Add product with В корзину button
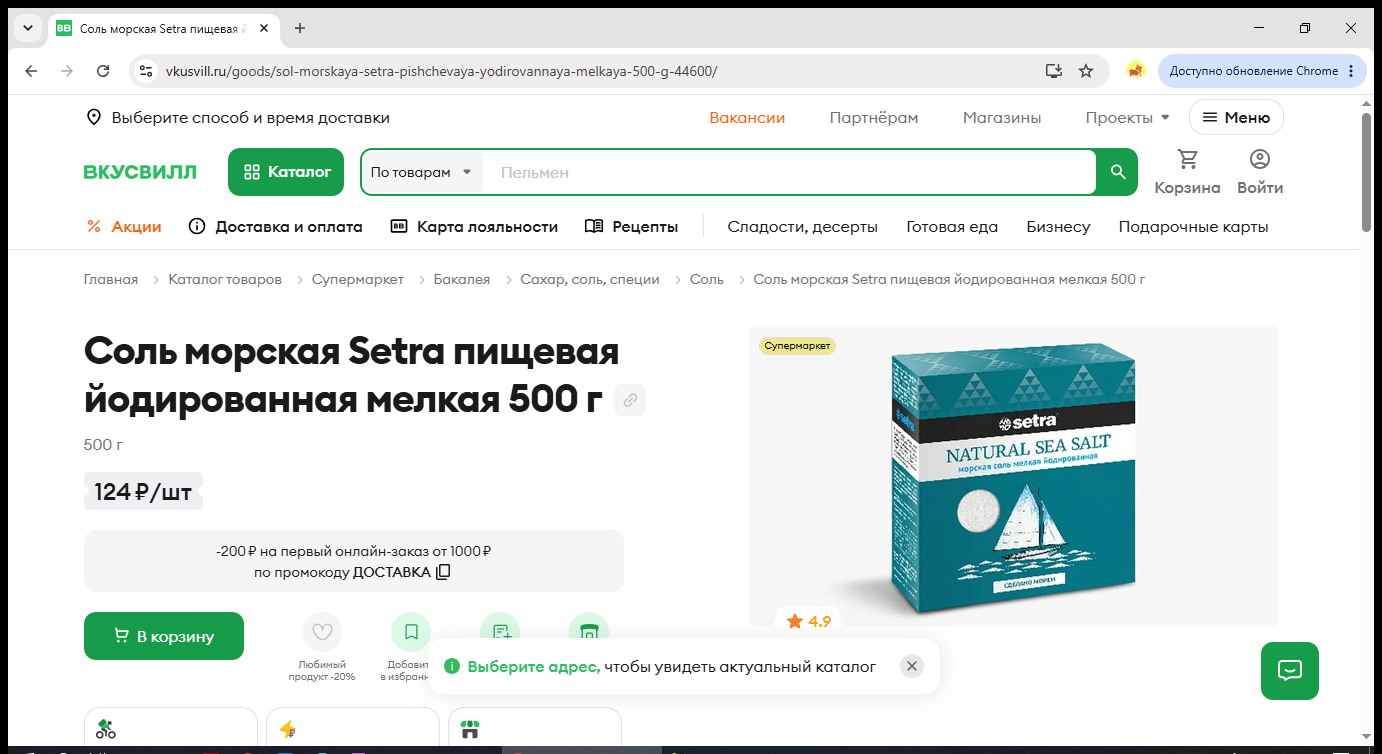 click(164, 636)
